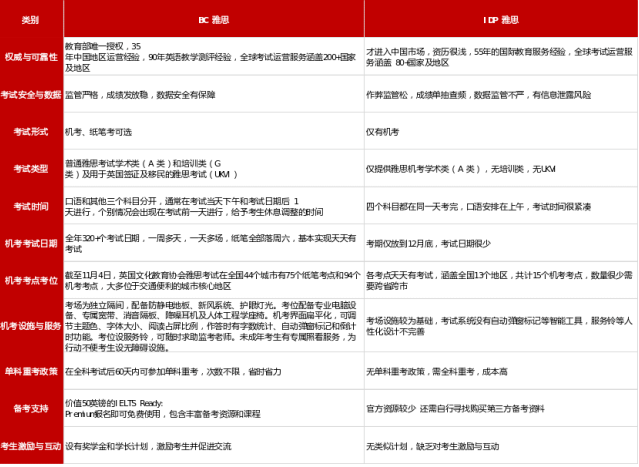Select cell 考期仅放到12月底，考试日期很少
Image resolution: width=639 pixels, height=467 pixels.
coord(501,243)
